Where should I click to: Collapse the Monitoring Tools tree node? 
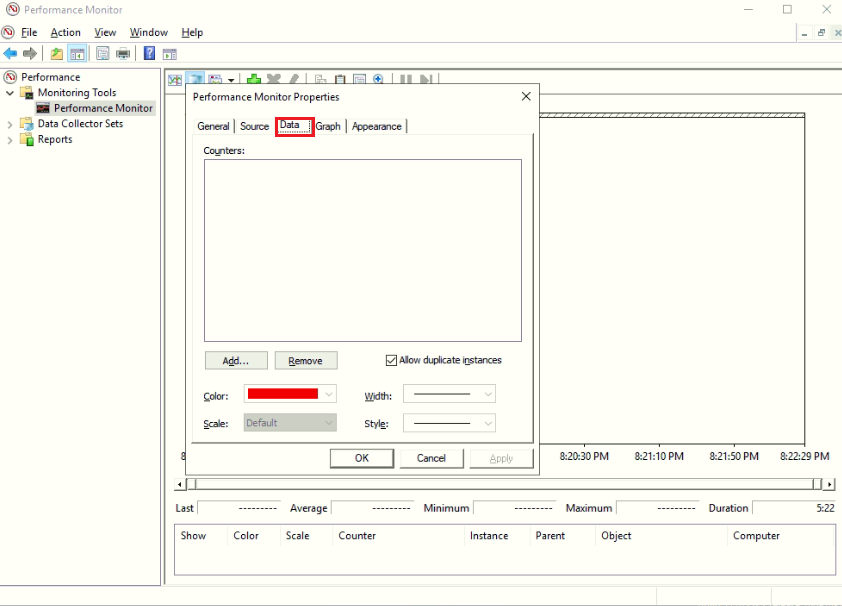click(x=10, y=93)
